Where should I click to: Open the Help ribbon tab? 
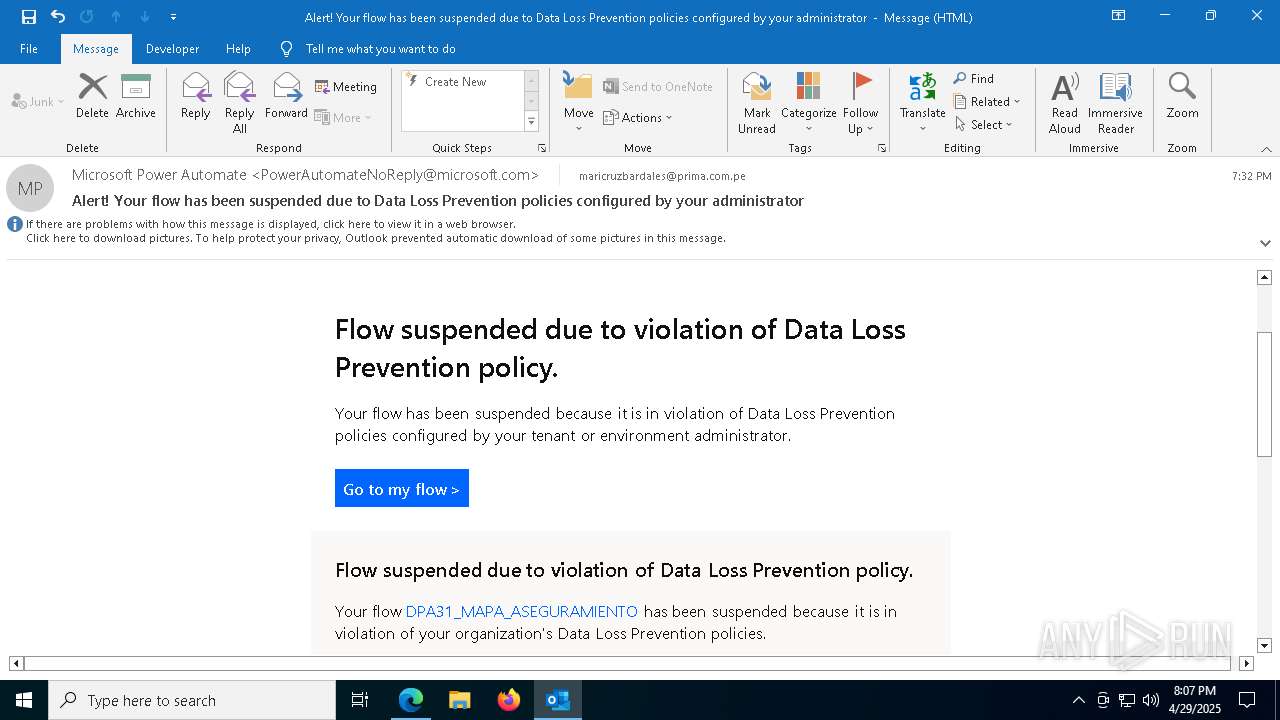pos(238,49)
